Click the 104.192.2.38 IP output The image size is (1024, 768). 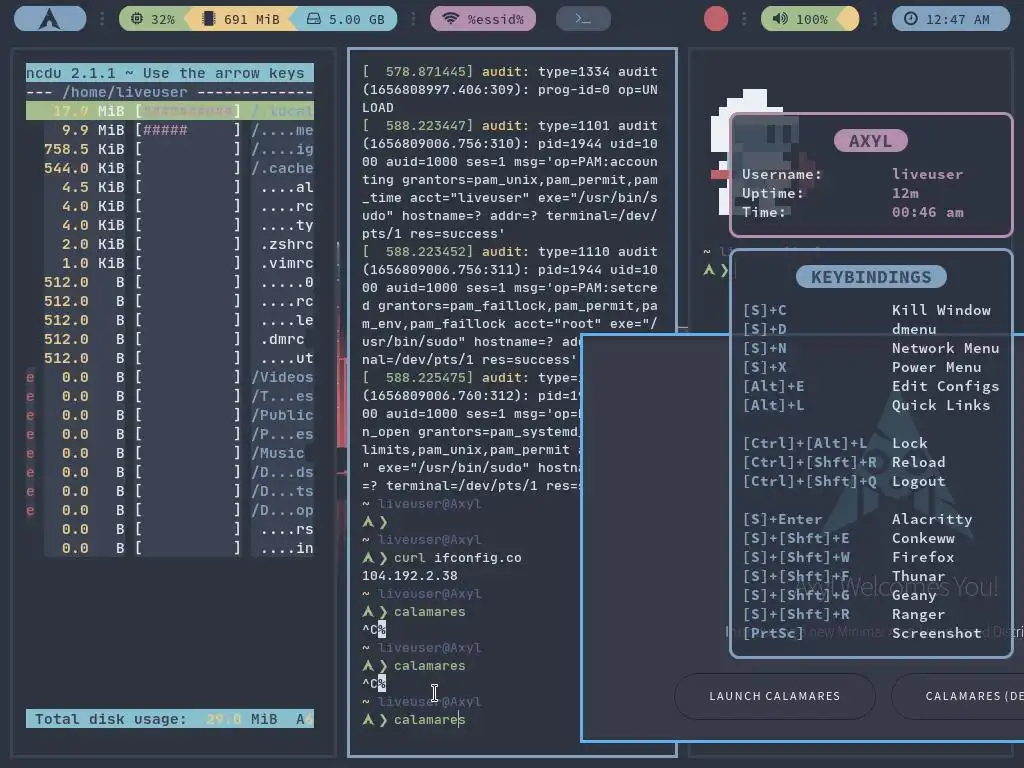tap(409, 575)
